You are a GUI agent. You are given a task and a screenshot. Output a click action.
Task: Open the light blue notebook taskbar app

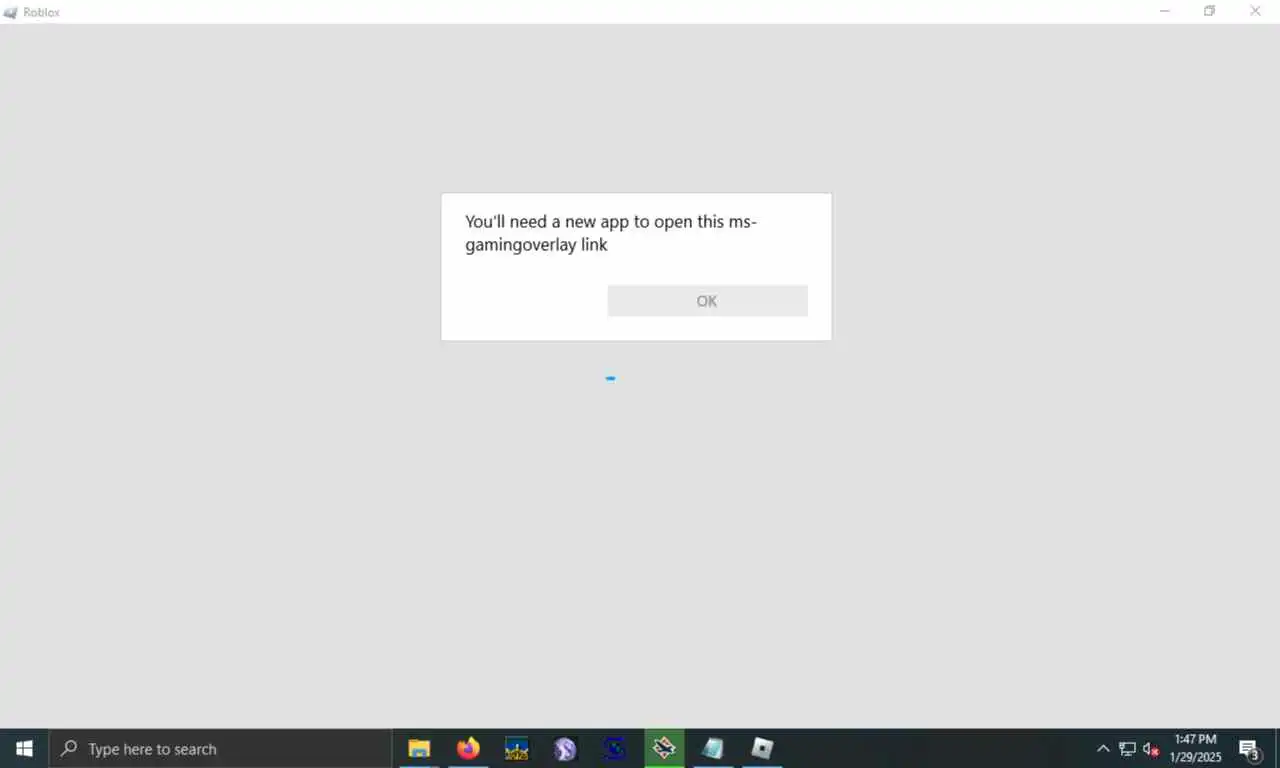pyautogui.click(x=713, y=748)
